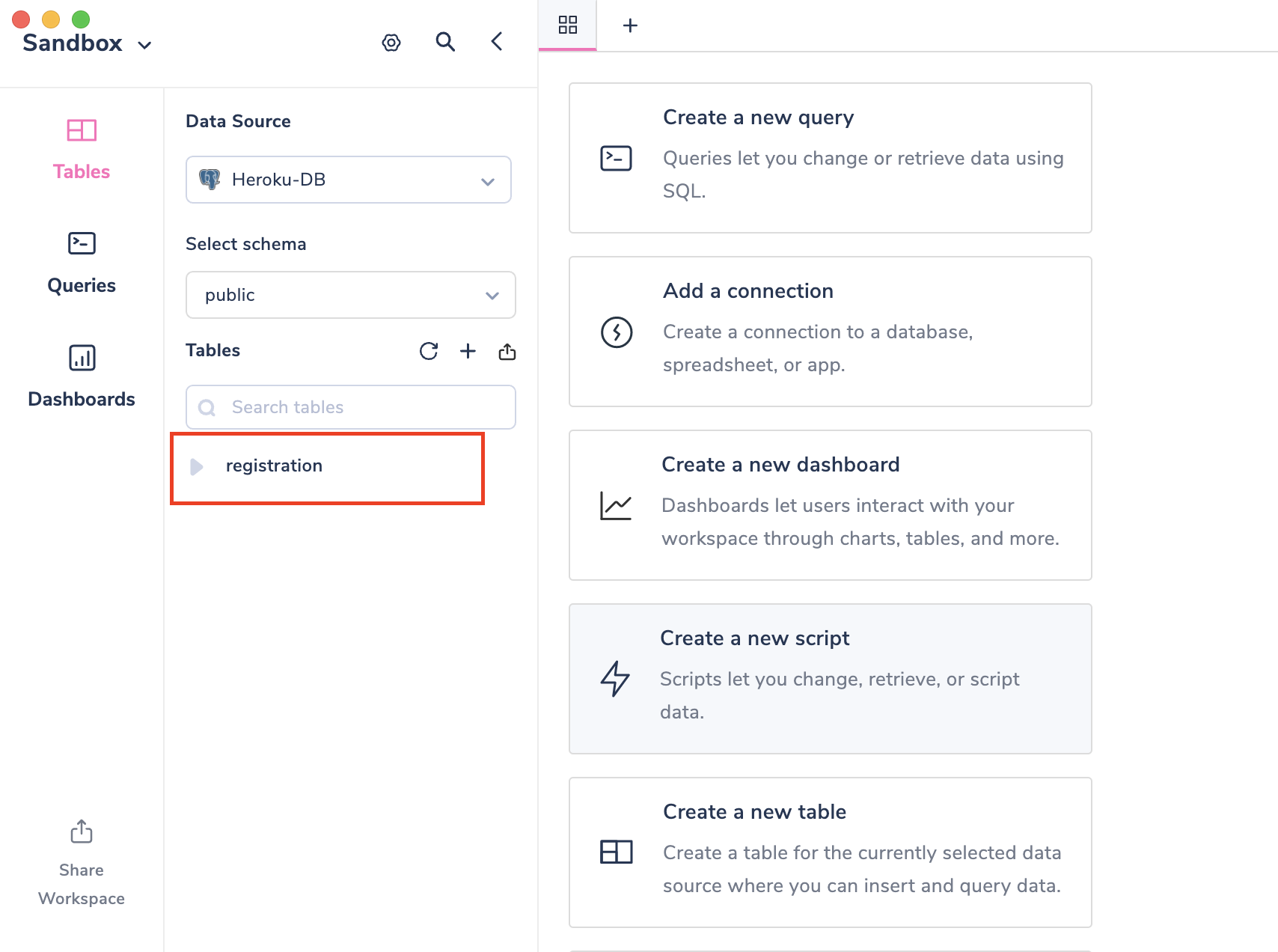The image size is (1278, 952).
Task: Click the export icon beside Tables heading
Action: coord(507,351)
